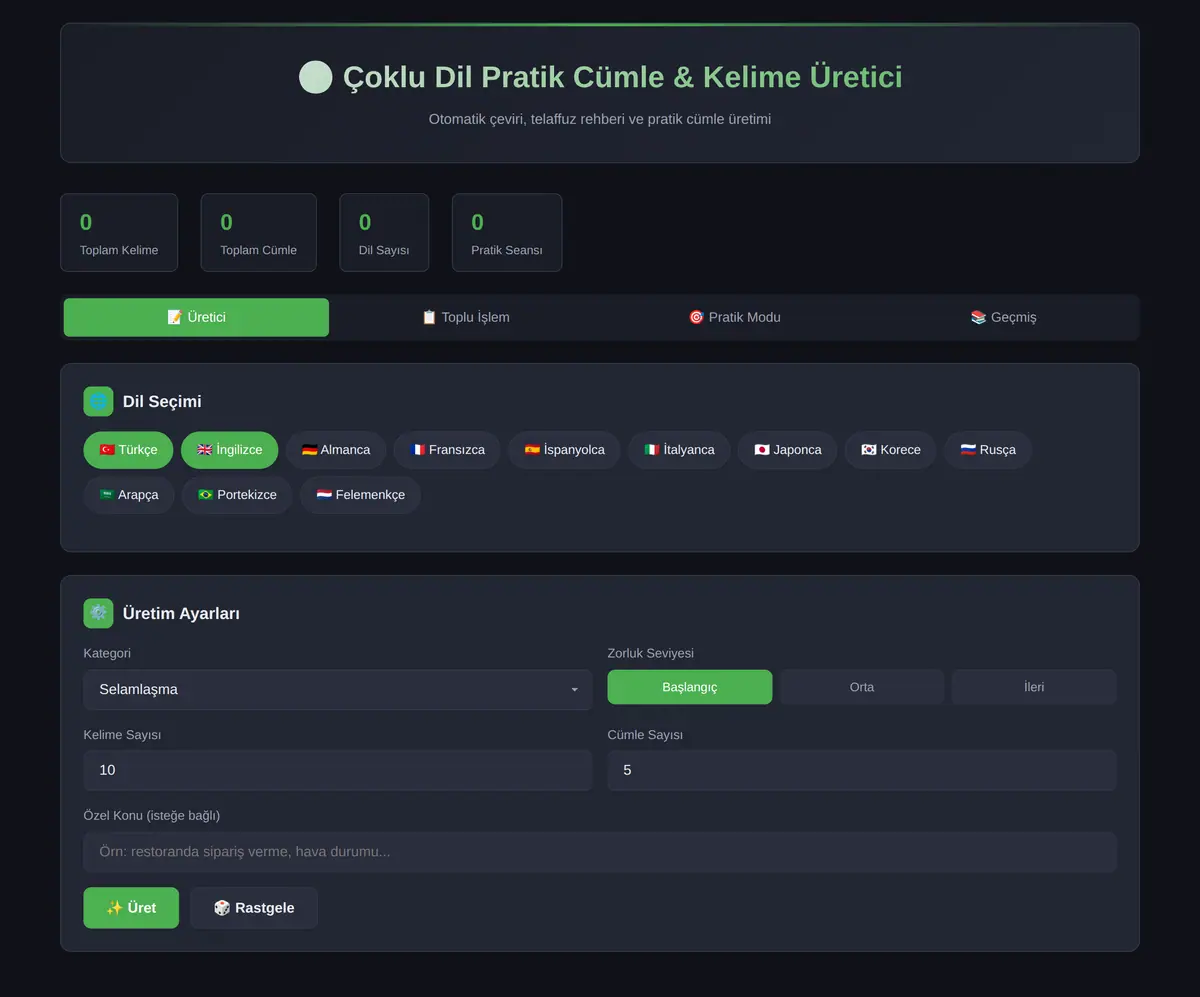Enable the Almanca language chip
This screenshot has height=997, width=1200.
click(335, 450)
